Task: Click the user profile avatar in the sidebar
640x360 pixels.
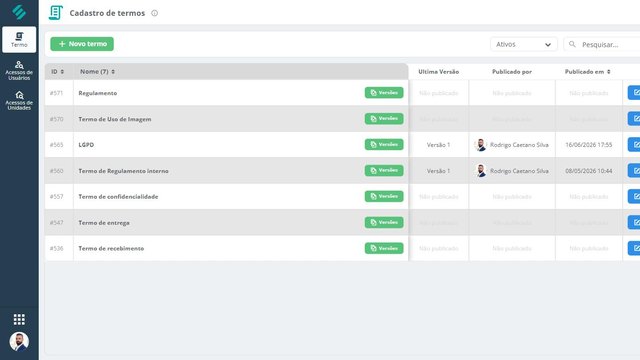Action: coord(19,341)
